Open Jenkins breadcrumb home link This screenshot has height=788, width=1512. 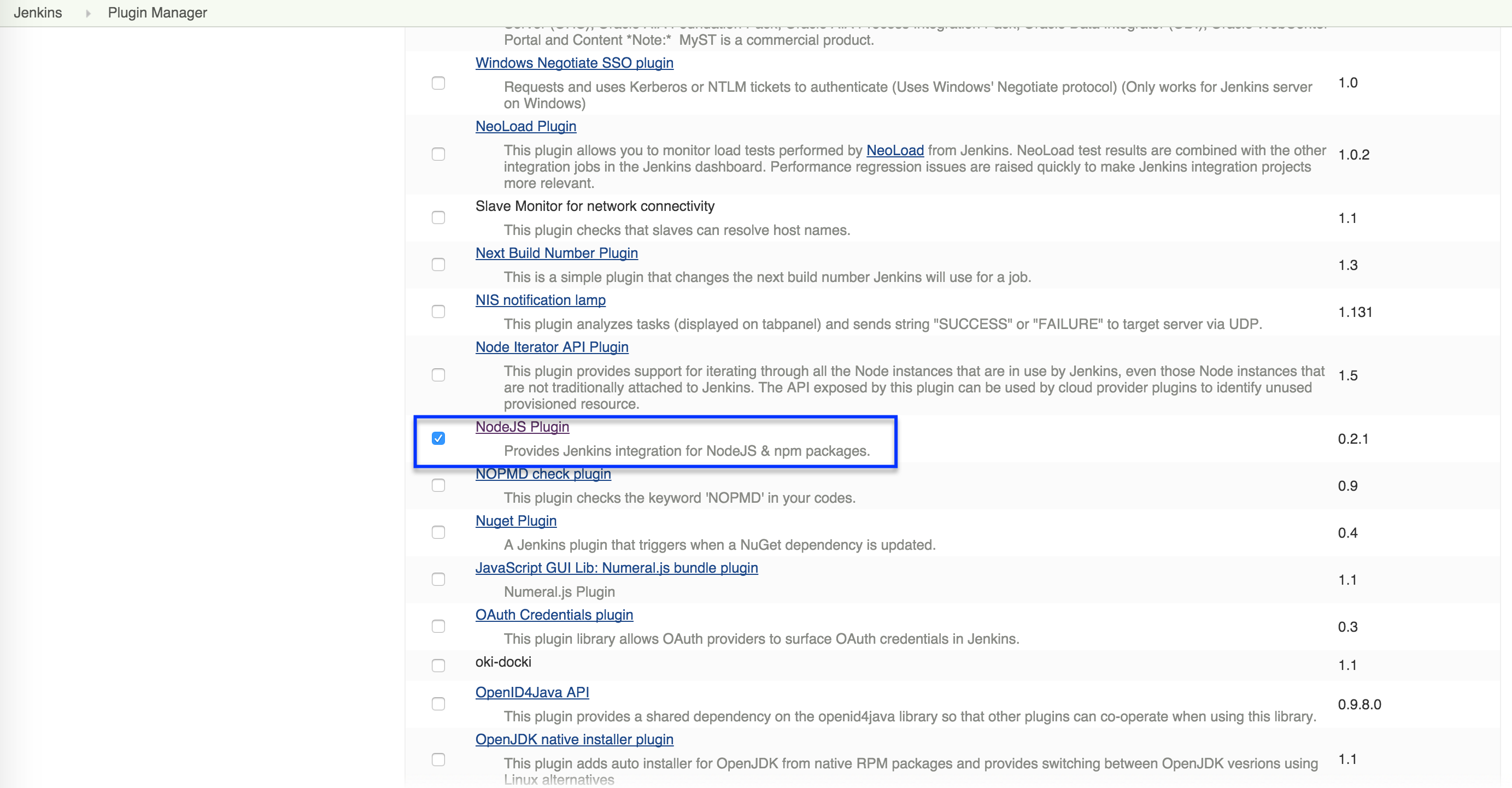click(x=38, y=13)
